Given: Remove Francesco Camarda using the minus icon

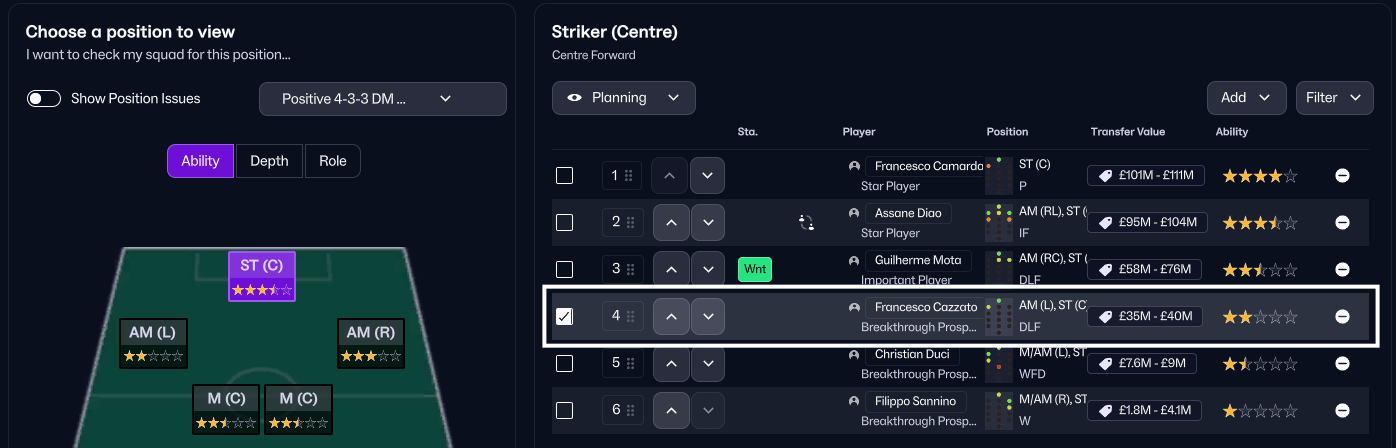Looking at the screenshot, I should click(1342, 176).
